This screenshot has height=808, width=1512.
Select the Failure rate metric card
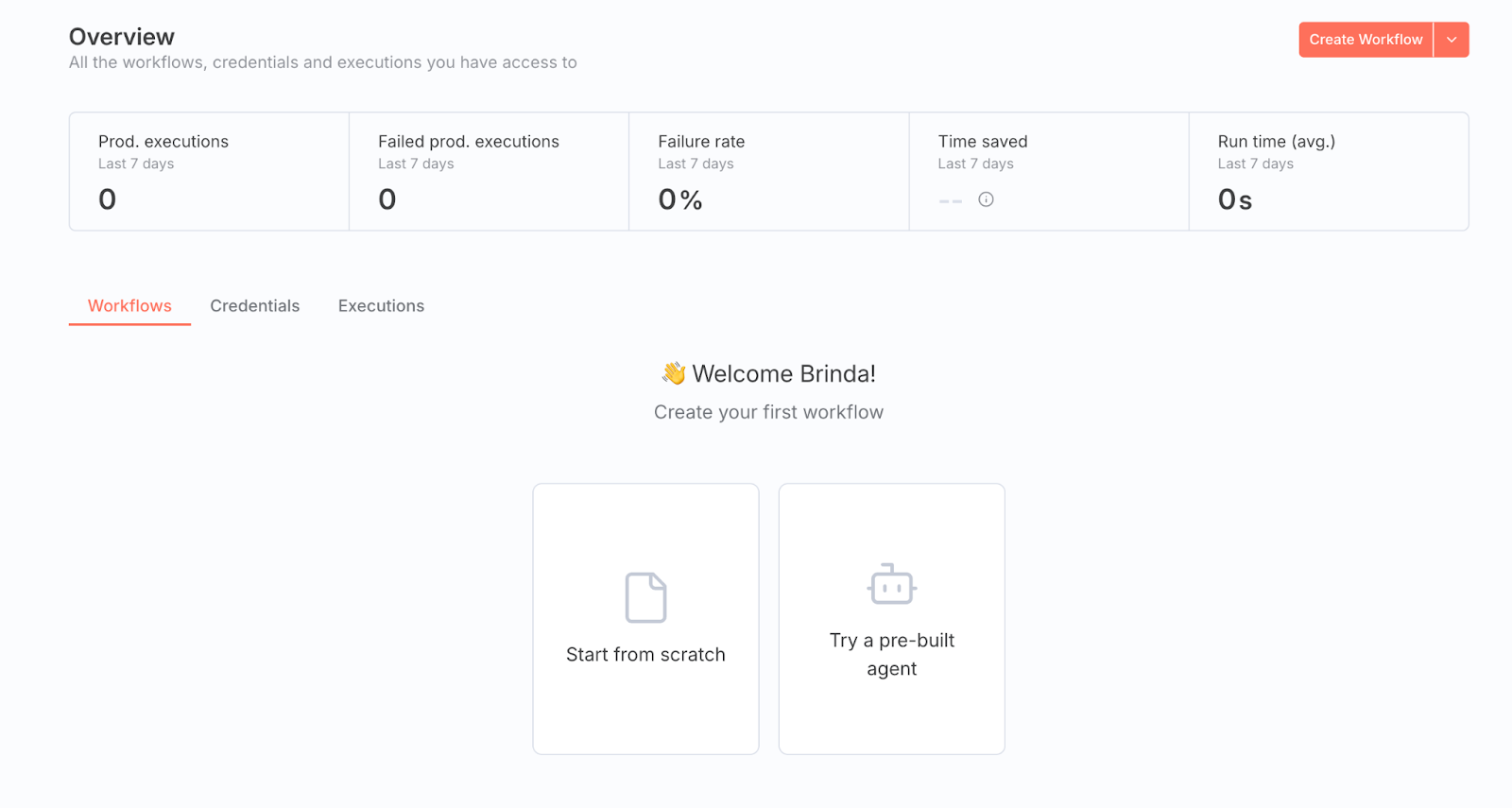click(x=768, y=171)
